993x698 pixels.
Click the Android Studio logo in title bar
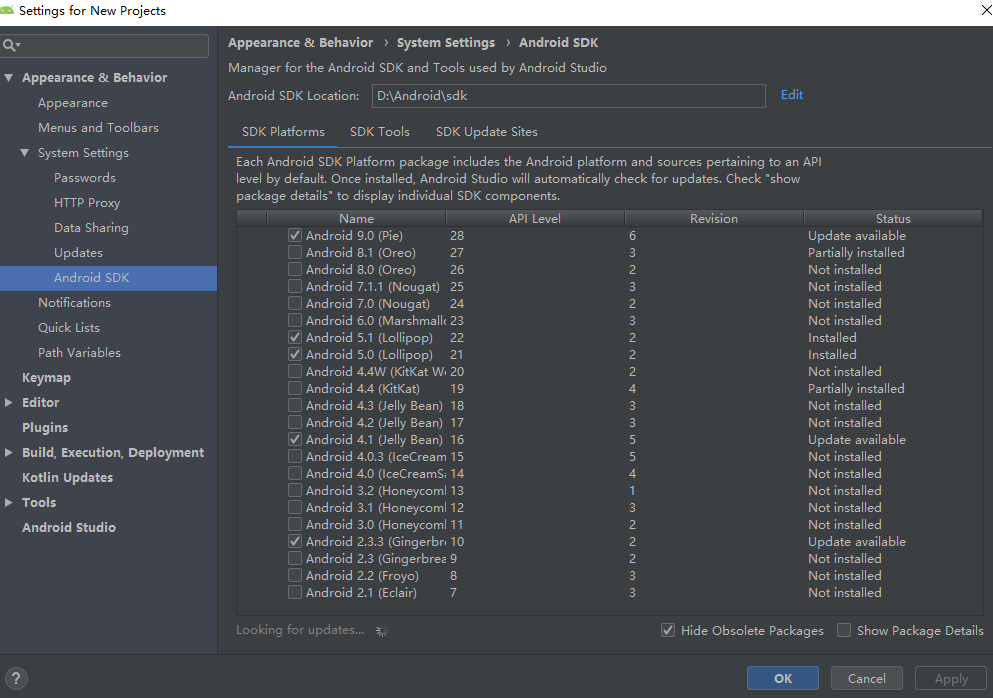click(x=9, y=10)
